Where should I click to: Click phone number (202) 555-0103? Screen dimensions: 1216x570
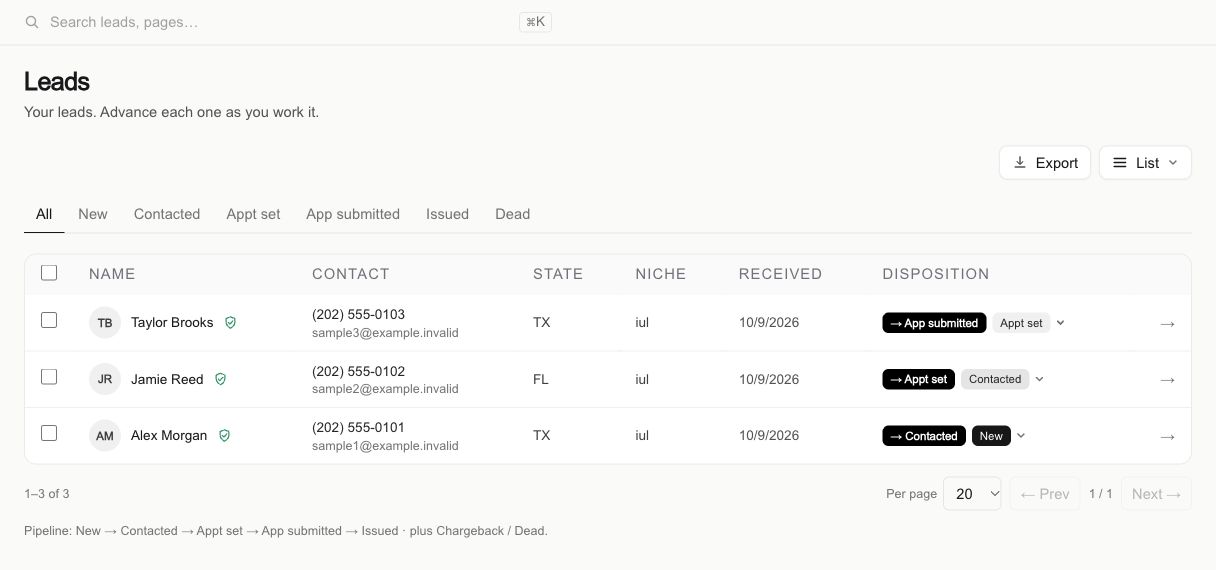(358, 314)
